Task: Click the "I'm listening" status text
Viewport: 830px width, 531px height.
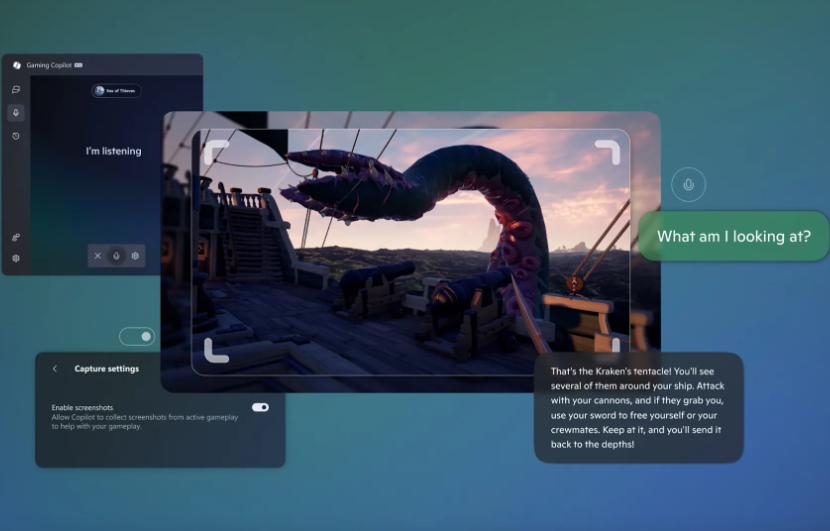Action: point(113,151)
